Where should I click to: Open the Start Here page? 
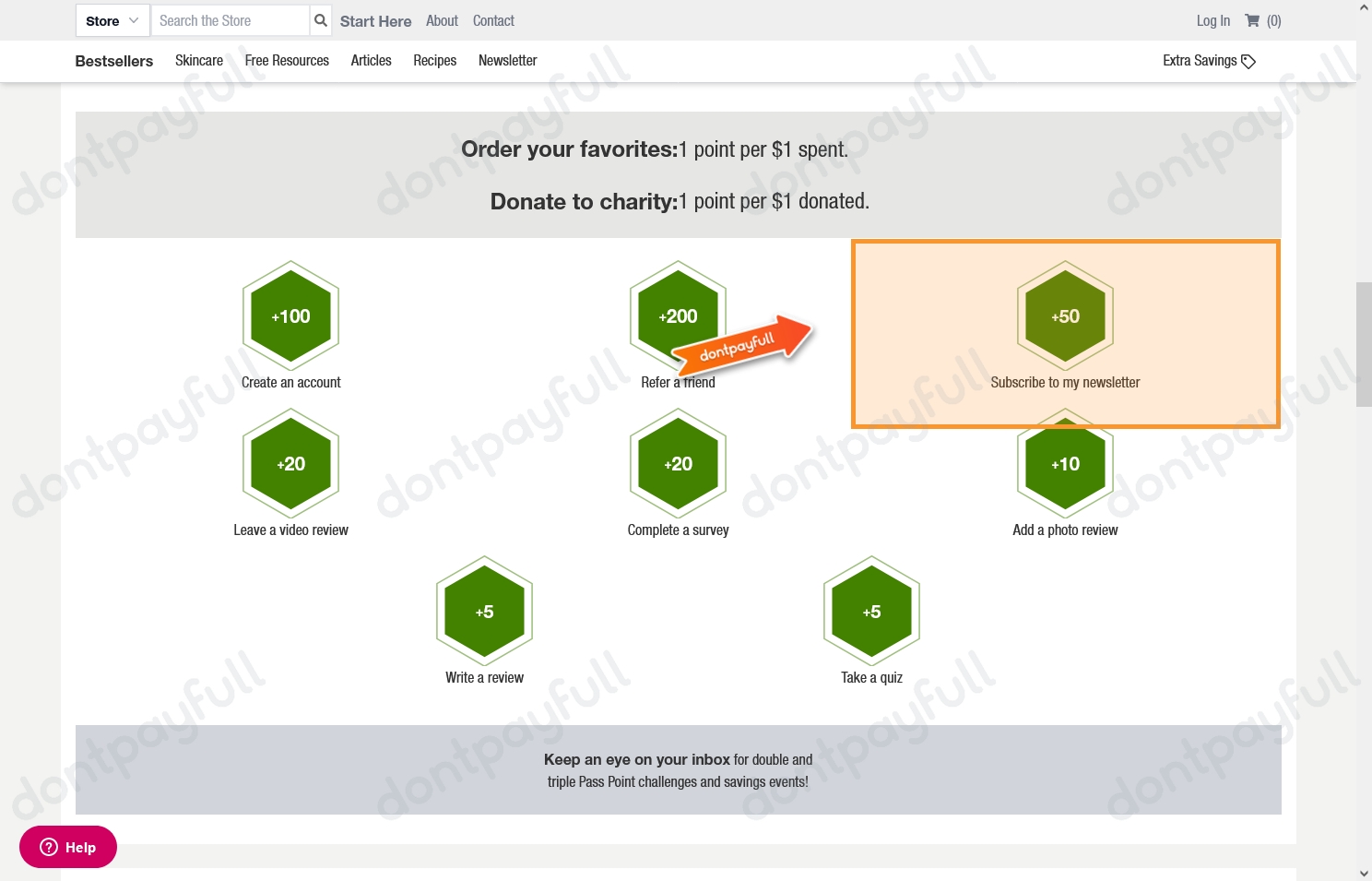(375, 20)
